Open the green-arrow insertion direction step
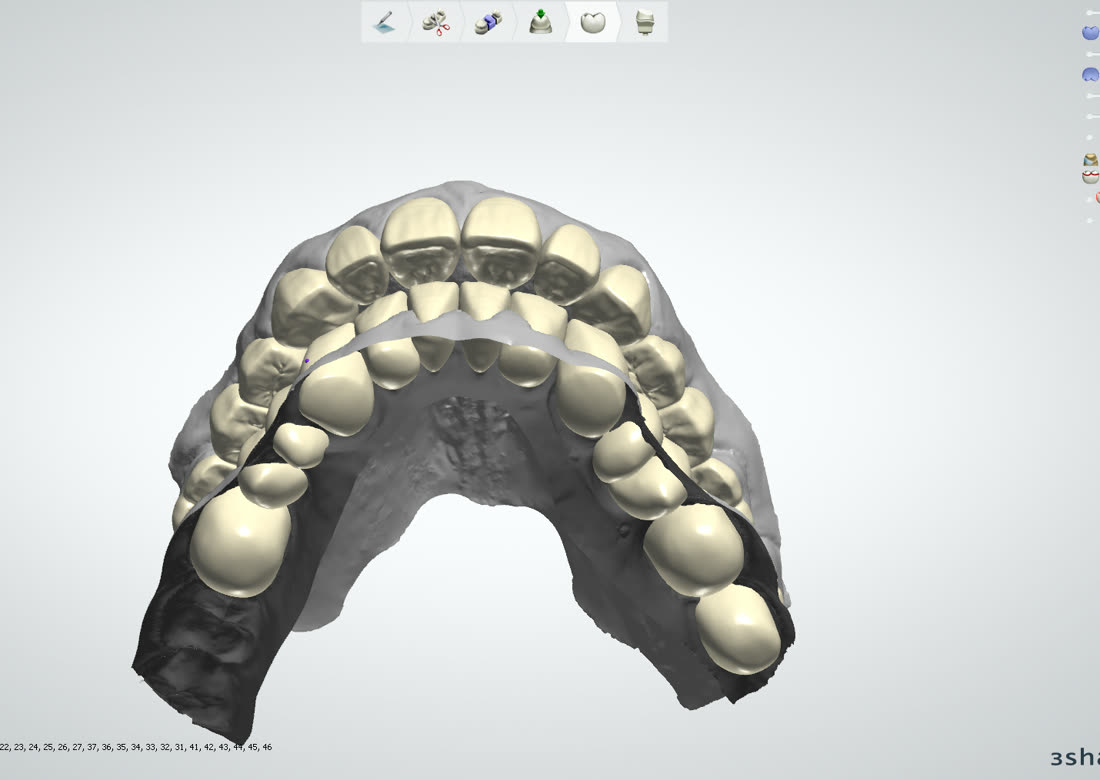This screenshot has width=1100, height=780. 540,22
